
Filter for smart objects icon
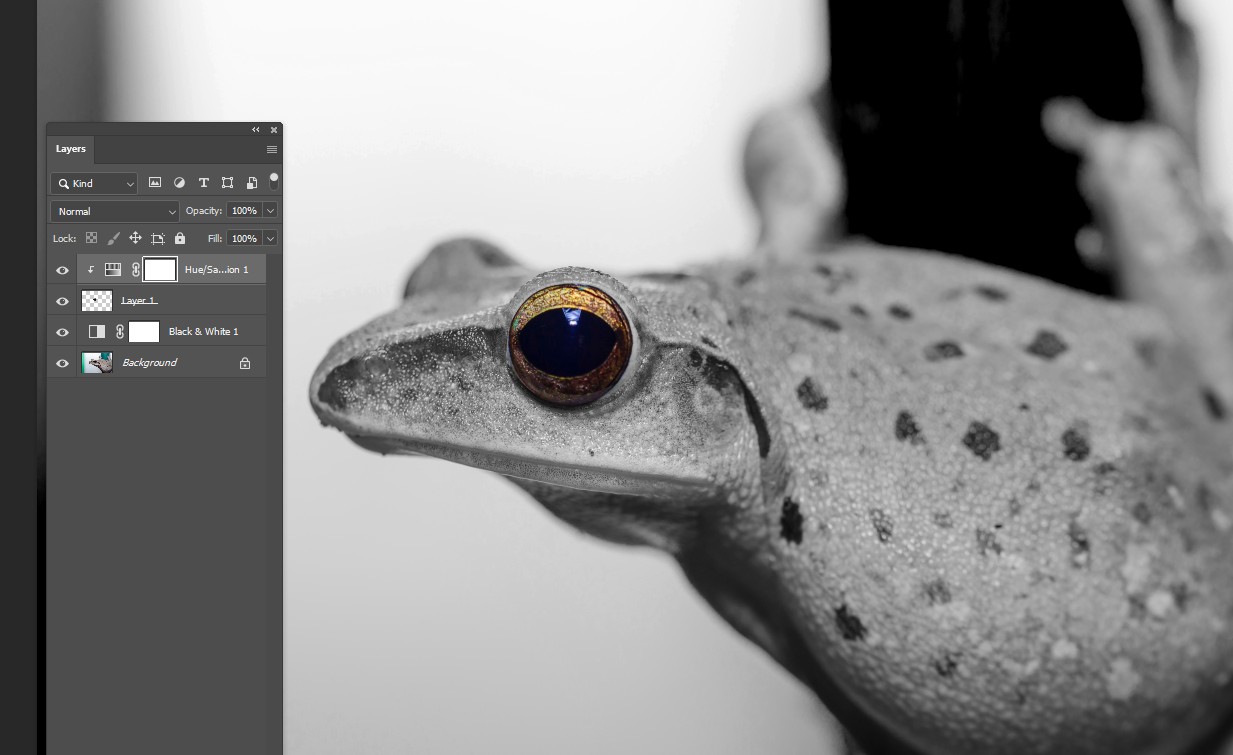coord(251,183)
